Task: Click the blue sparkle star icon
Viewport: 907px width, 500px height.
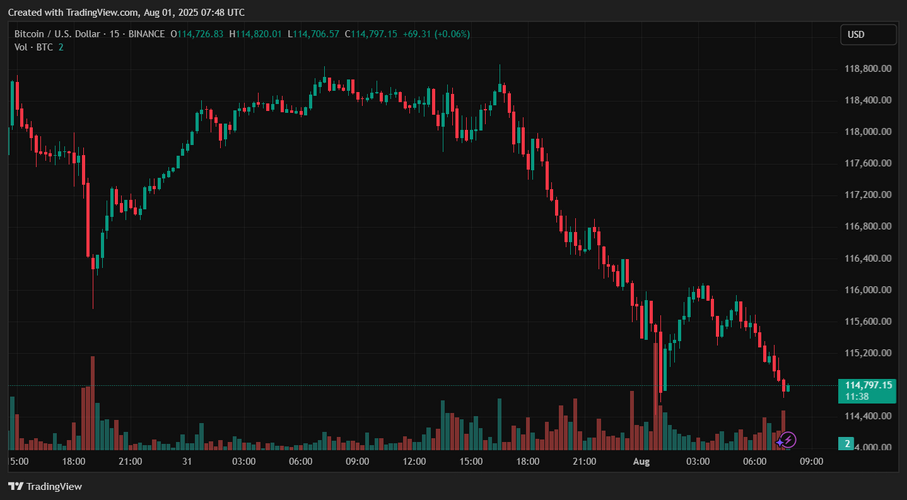Action: [x=780, y=440]
